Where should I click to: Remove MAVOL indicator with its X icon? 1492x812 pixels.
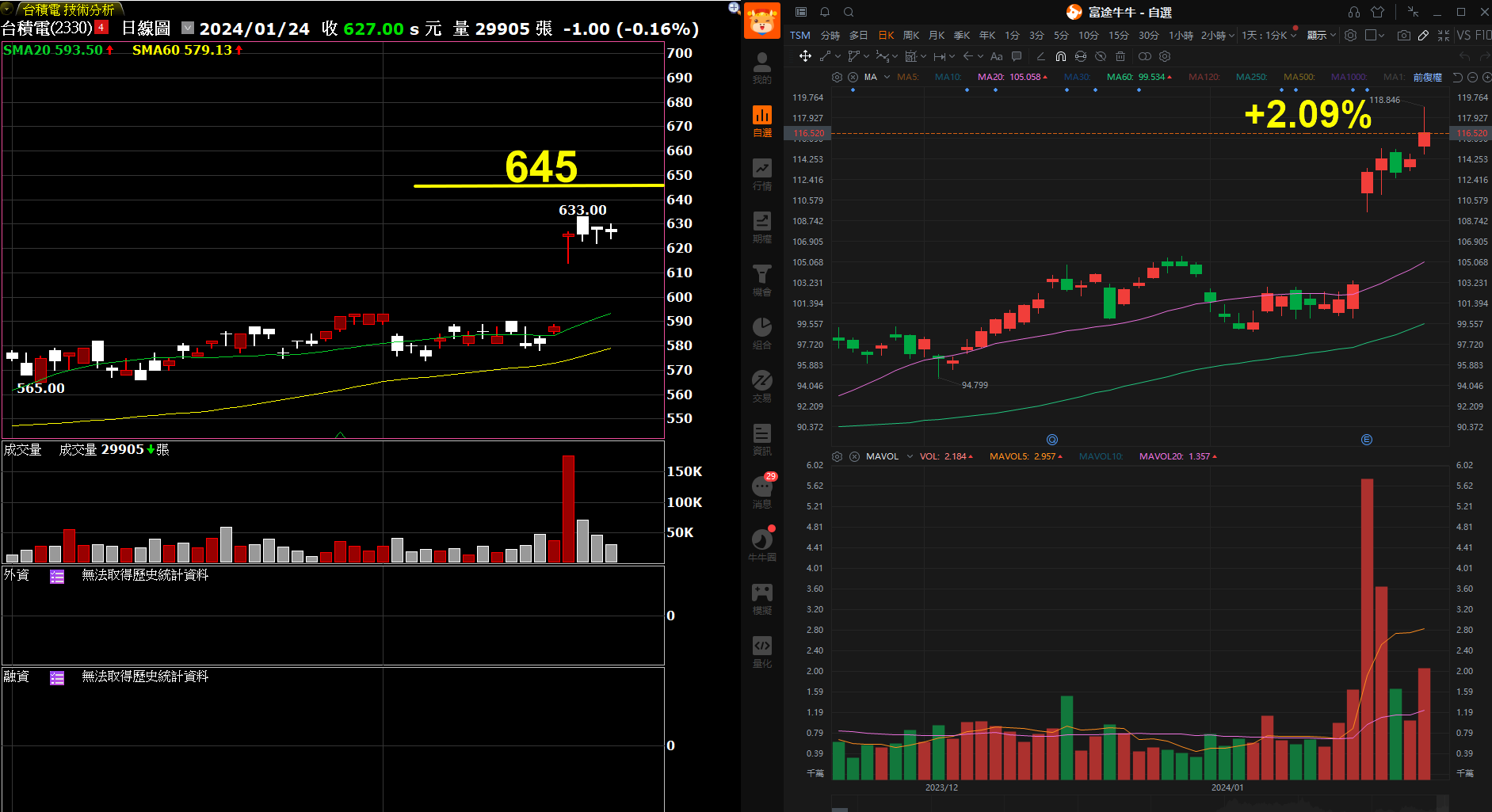(854, 456)
